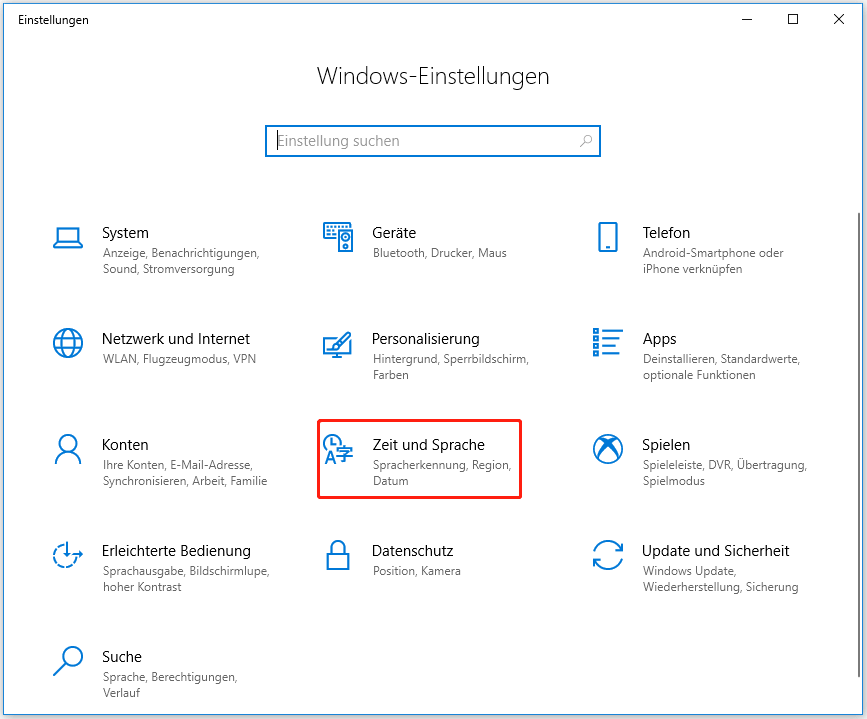
Task: Click 'Sprachausgabe, Bildschirmlupe, hoher Kontrast' text
Action: [186, 579]
